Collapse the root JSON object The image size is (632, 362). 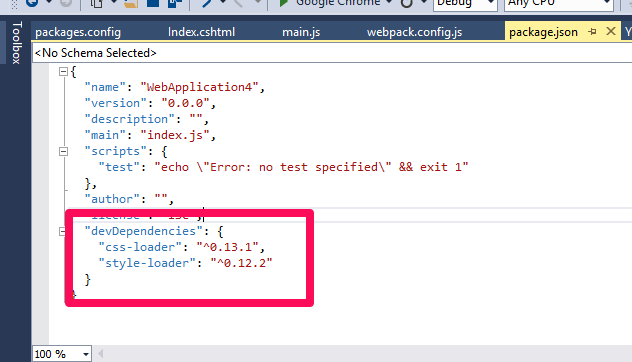tap(63, 72)
